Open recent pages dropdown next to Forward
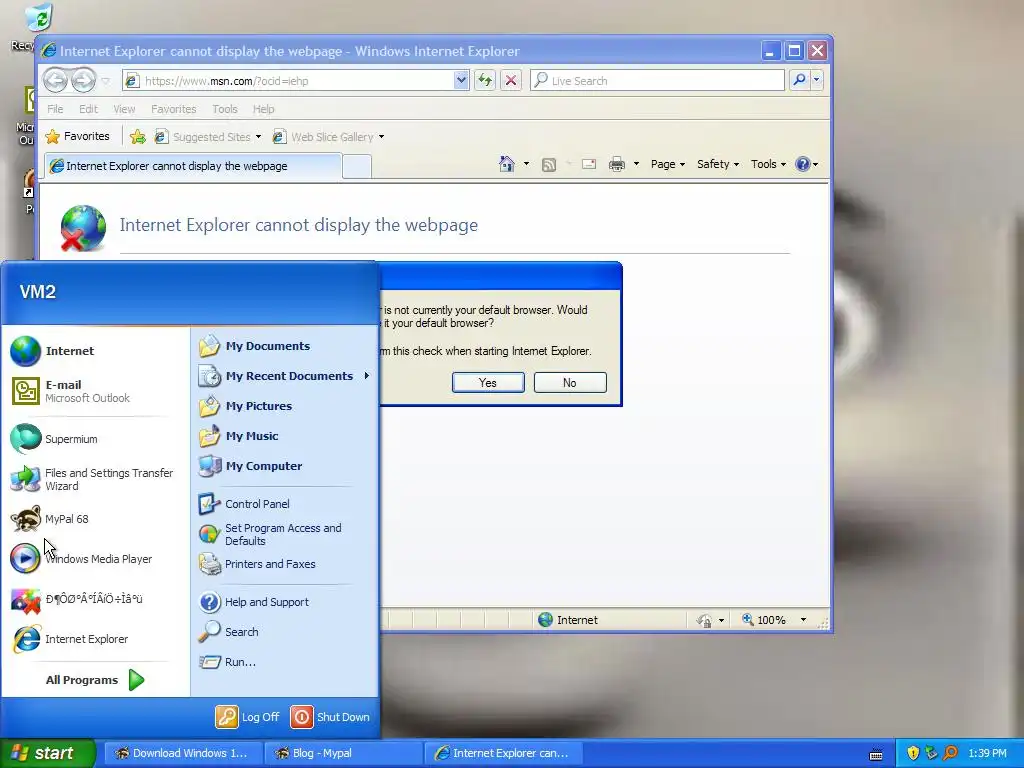The image size is (1024, 768). (x=105, y=81)
